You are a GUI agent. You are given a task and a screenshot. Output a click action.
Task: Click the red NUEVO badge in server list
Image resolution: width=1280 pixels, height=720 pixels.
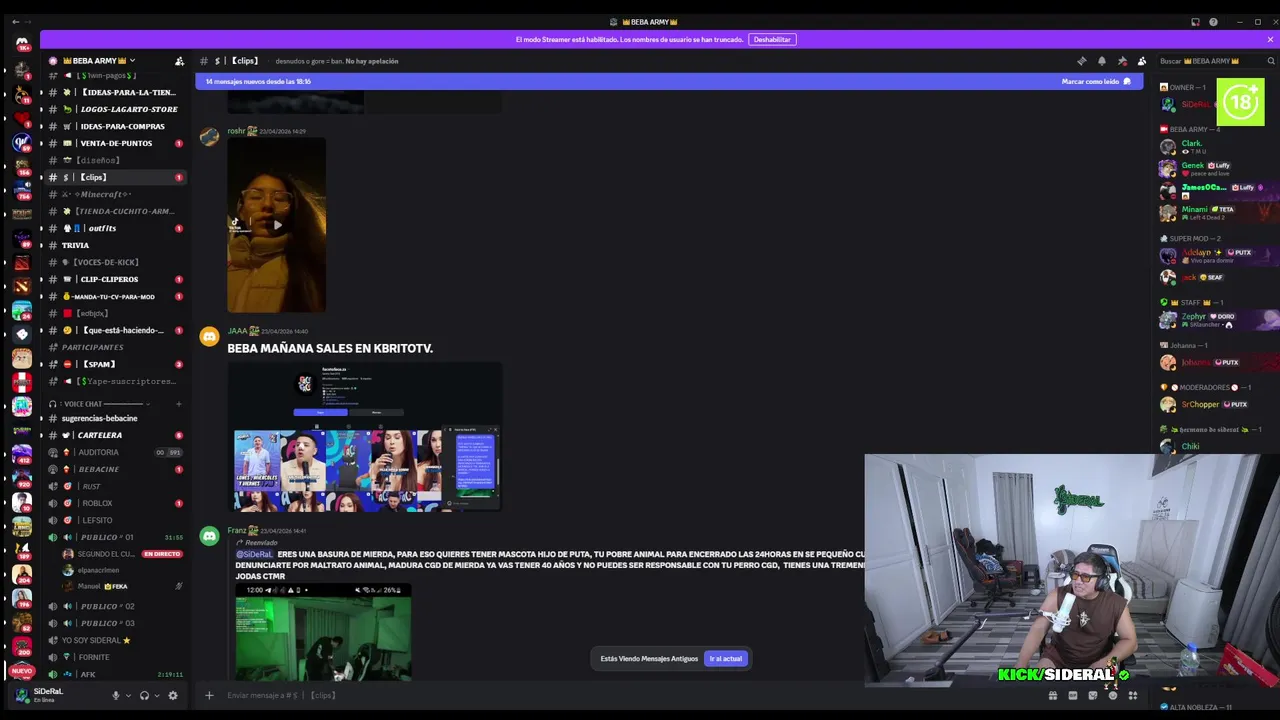click(22, 671)
